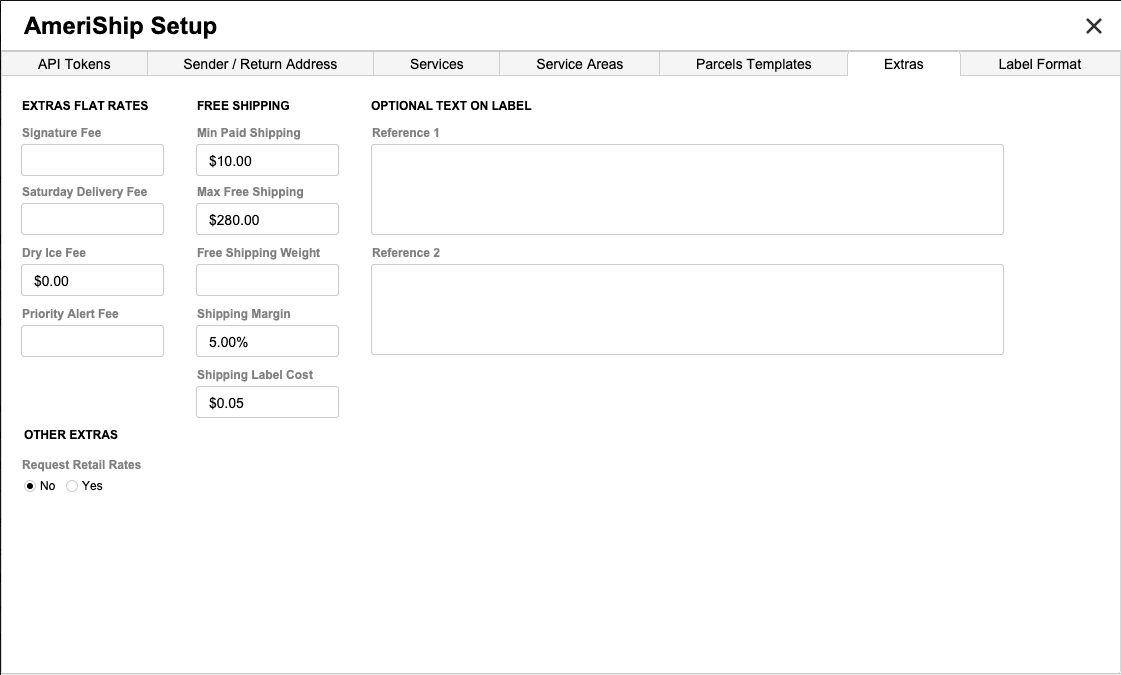
Task: Enable Yes for Request Retail Rates
Action: tap(72, 486)
